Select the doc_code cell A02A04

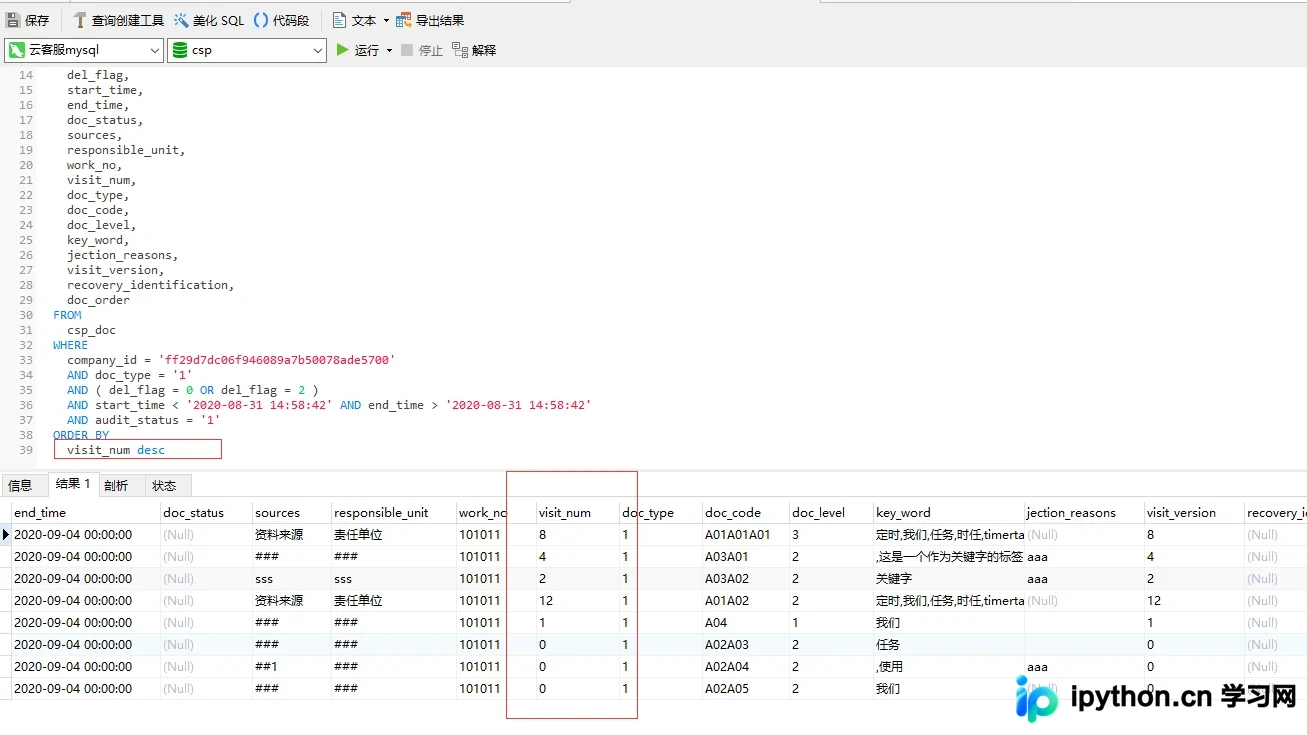click(x=745, y=667)
